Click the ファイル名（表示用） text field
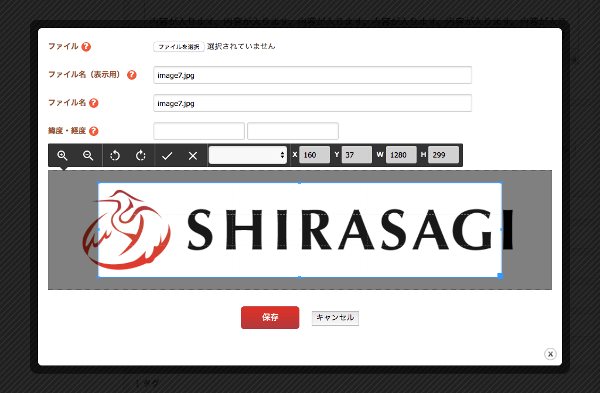This screenshot has width=600, height=393. (312, 75)
